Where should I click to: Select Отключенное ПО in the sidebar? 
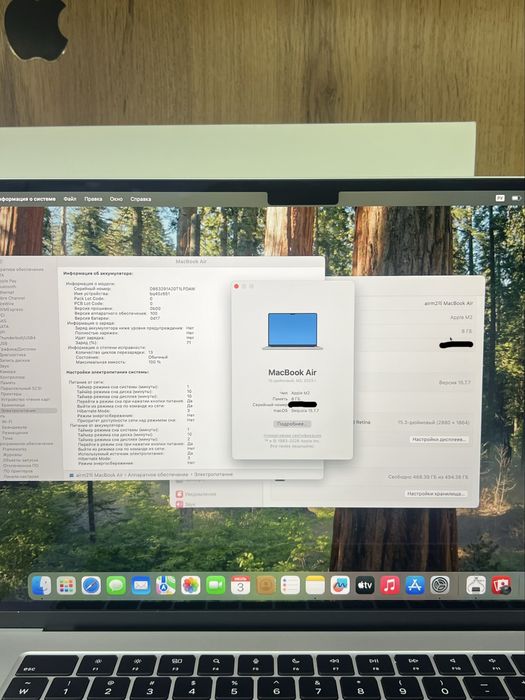(x=21, y=465)
